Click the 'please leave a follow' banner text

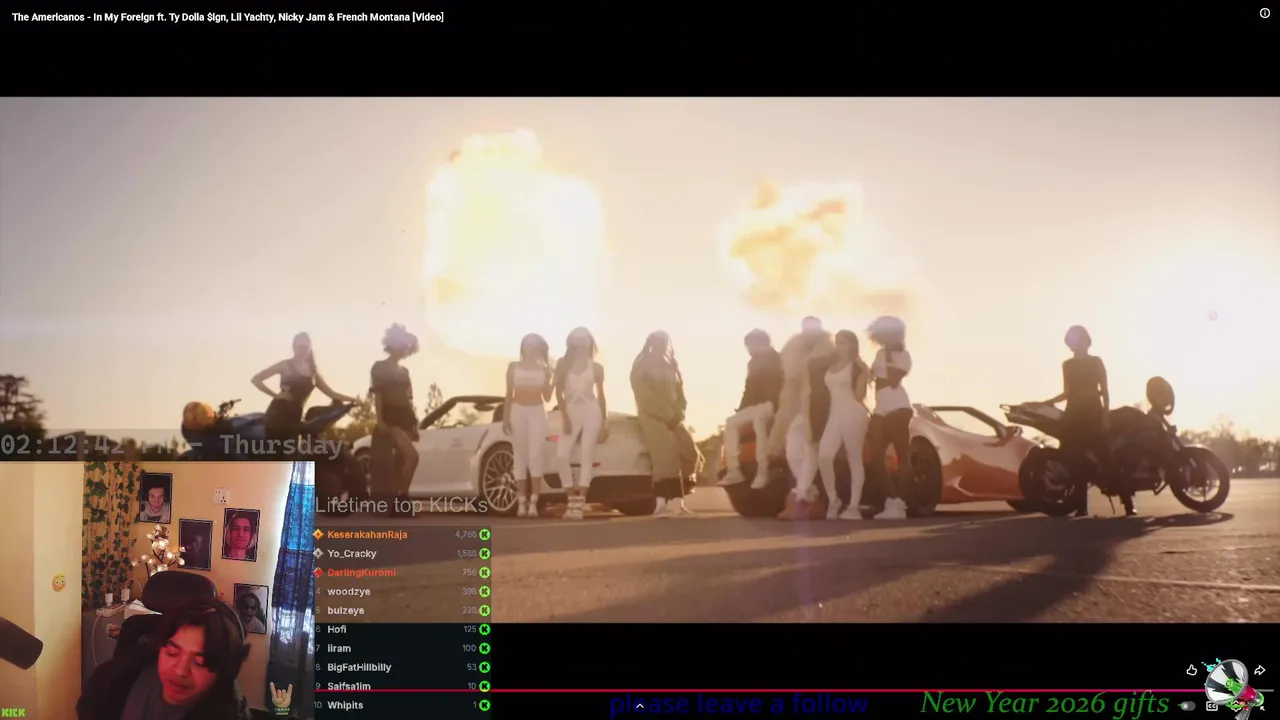[738, 705]
